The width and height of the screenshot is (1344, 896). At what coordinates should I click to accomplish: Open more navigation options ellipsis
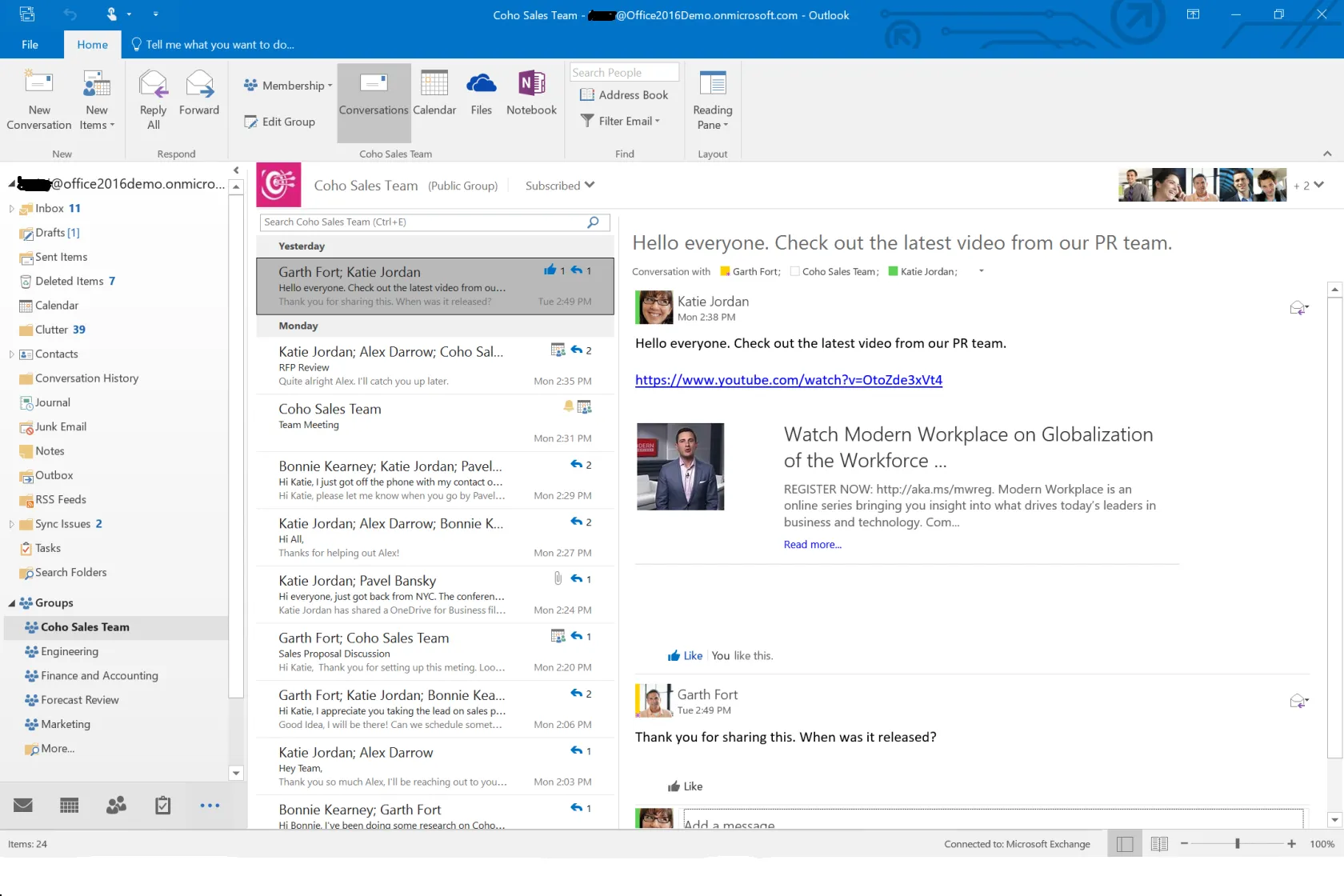(x=210, y=806)
